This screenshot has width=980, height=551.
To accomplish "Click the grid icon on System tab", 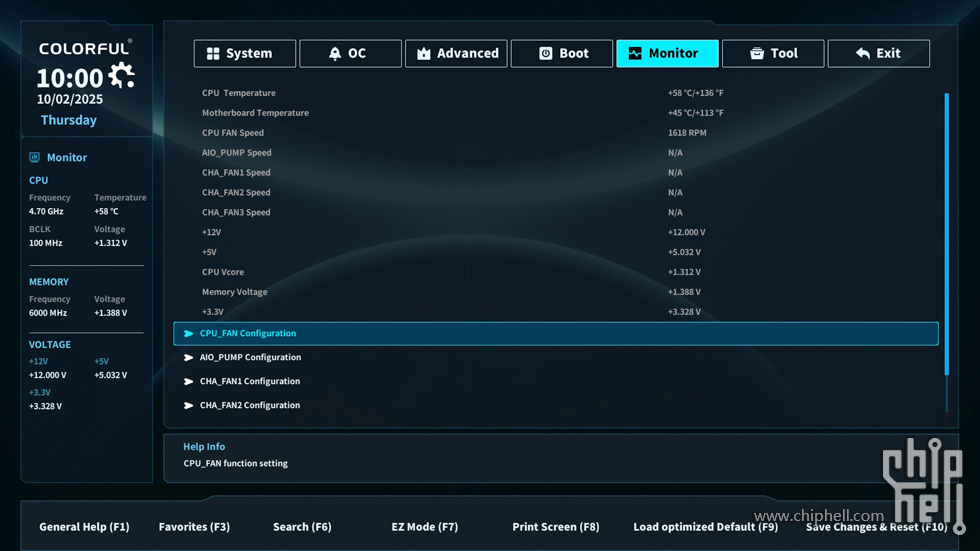I will pos(213,54).
